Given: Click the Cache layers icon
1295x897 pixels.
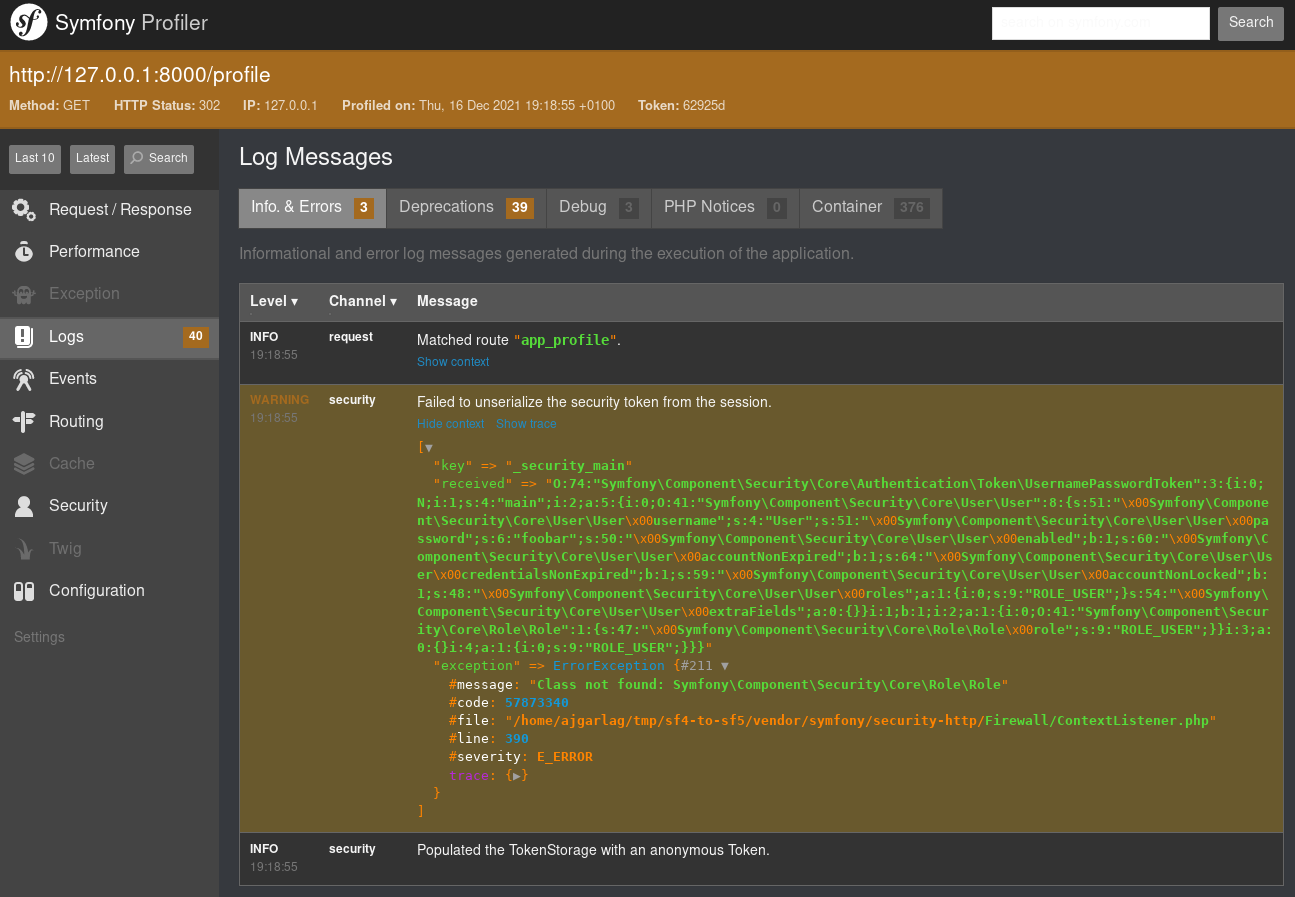Looking at the screenshot, I should pos(24,464).
